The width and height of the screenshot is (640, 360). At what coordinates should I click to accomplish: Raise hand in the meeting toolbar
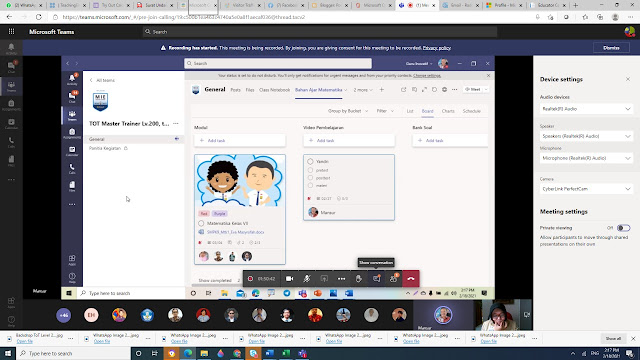[x=358, y=279]
